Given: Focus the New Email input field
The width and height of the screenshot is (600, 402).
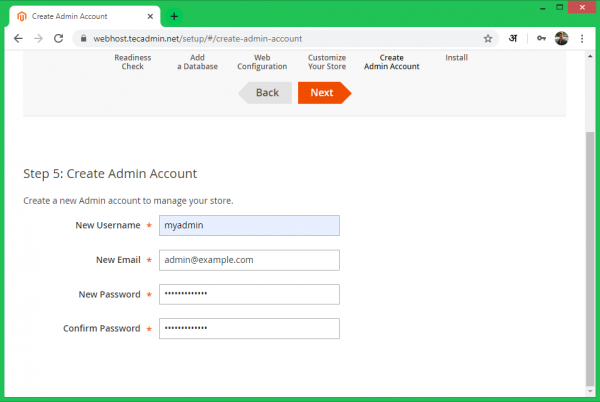Looking at the screenshot, I should 249,260.
